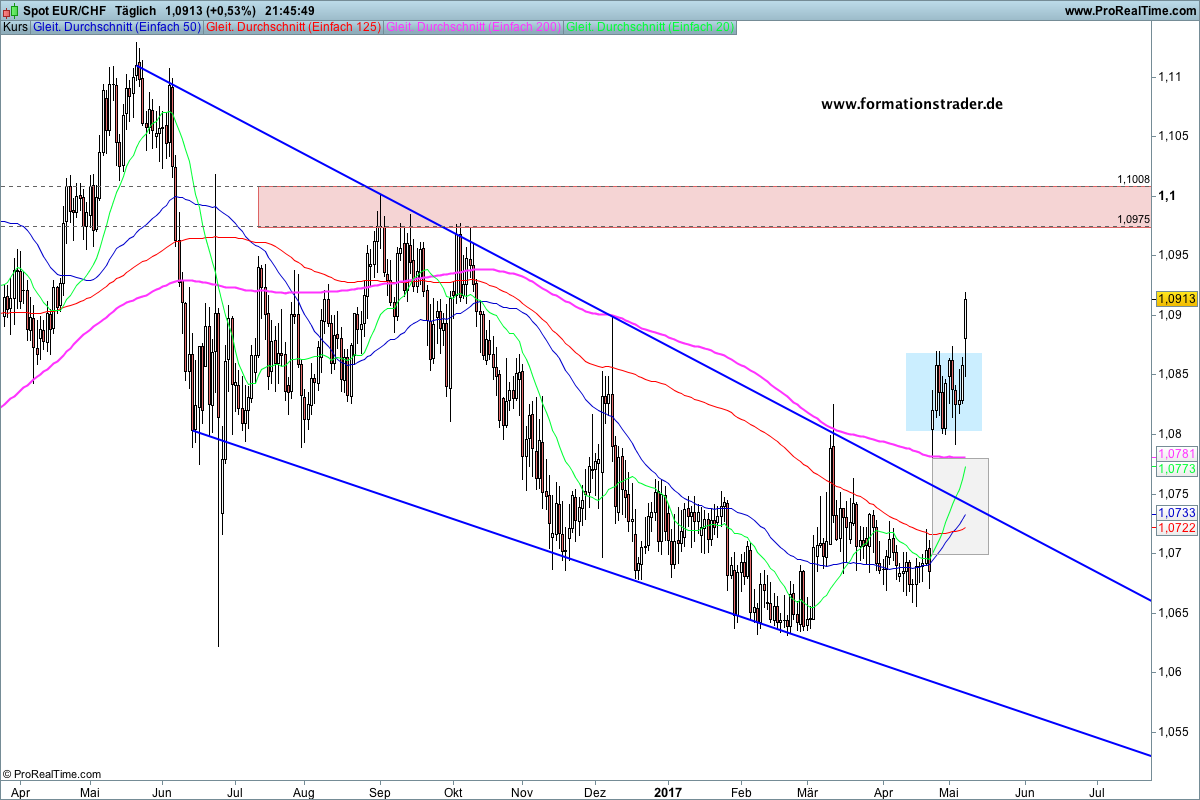Select the Kurs legend tab
This screenshot has height=800, width=1200.
15,27
